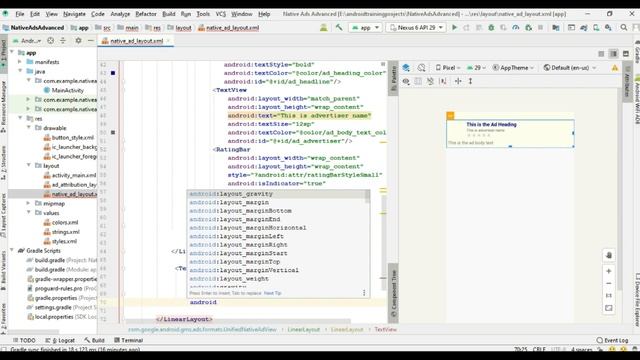Click the Next Tip link in autocomplete
Screen dimensions: 640x360
pyautogui.click(x=272, y=293)
